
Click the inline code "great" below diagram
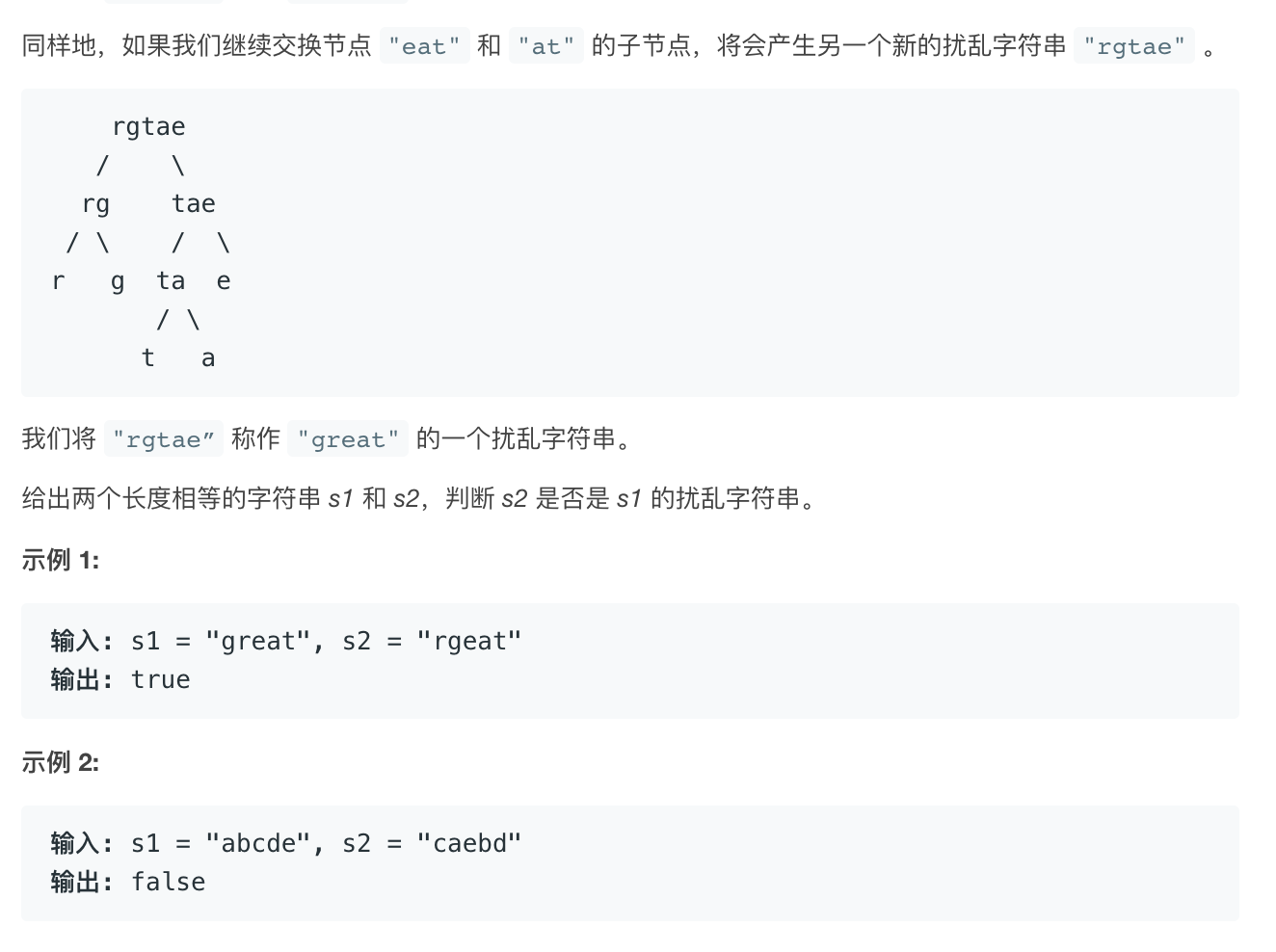coord(348,439)
